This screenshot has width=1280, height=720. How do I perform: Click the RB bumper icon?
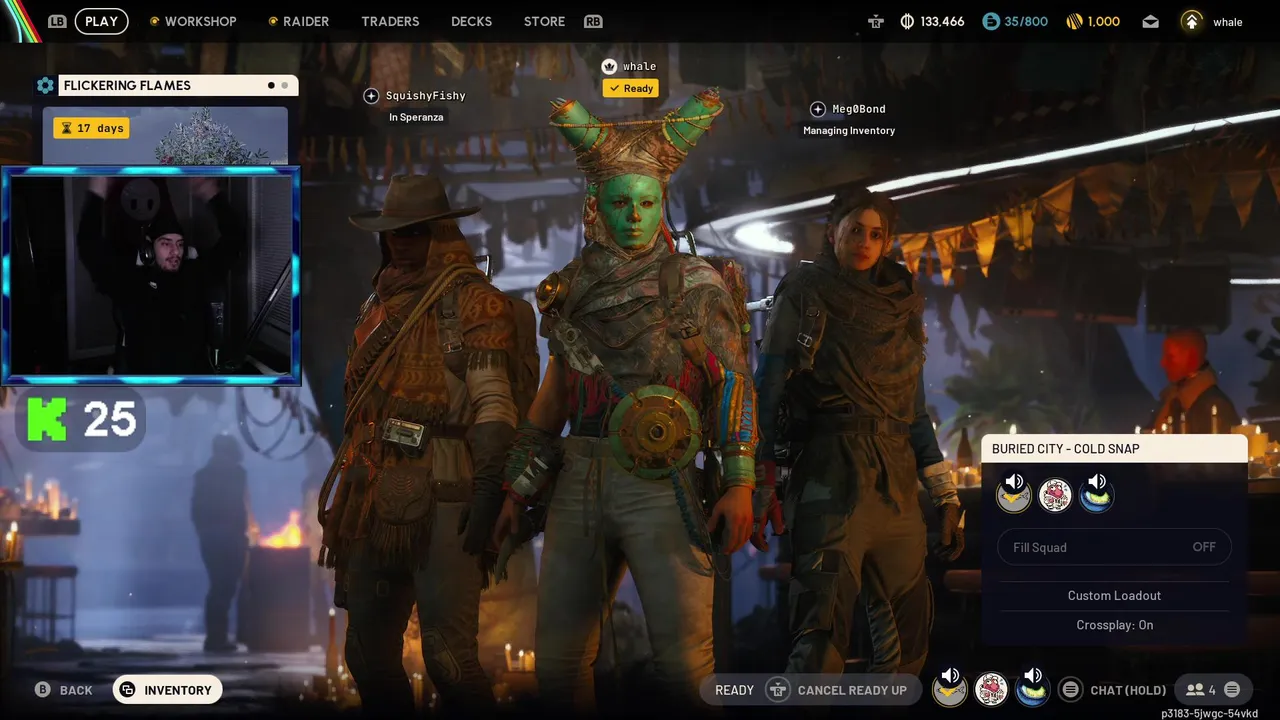pos(593,21)
